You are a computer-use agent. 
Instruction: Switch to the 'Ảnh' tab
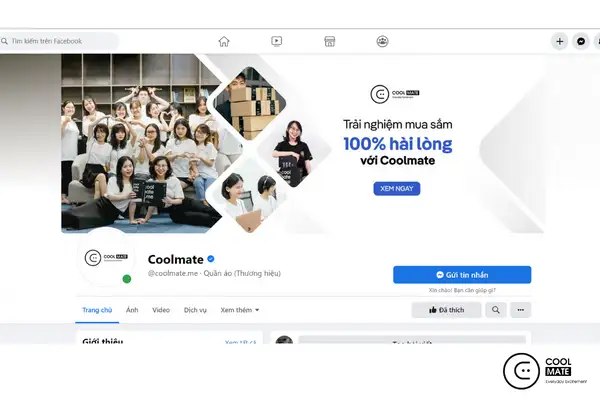[132, 310]
